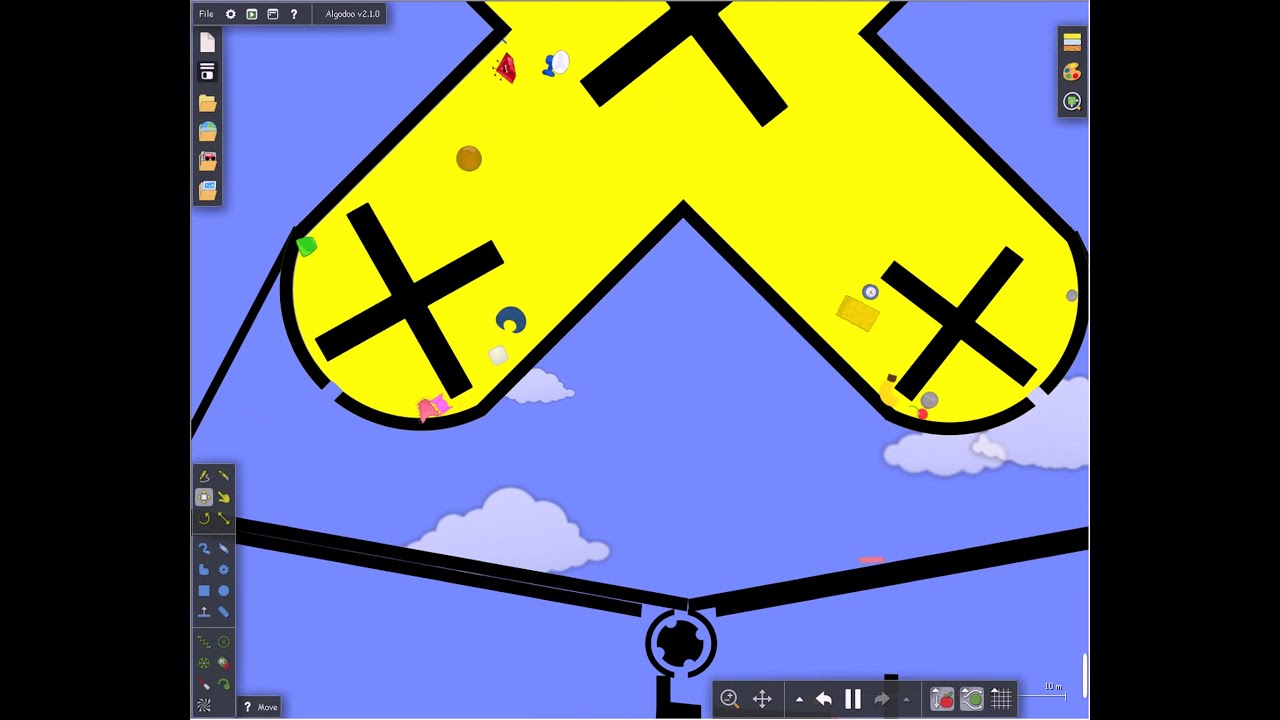The height and width of the screenshot is (720, 1280).
Task: Click the orange ball in yellow area
Action: pos(469,158)
